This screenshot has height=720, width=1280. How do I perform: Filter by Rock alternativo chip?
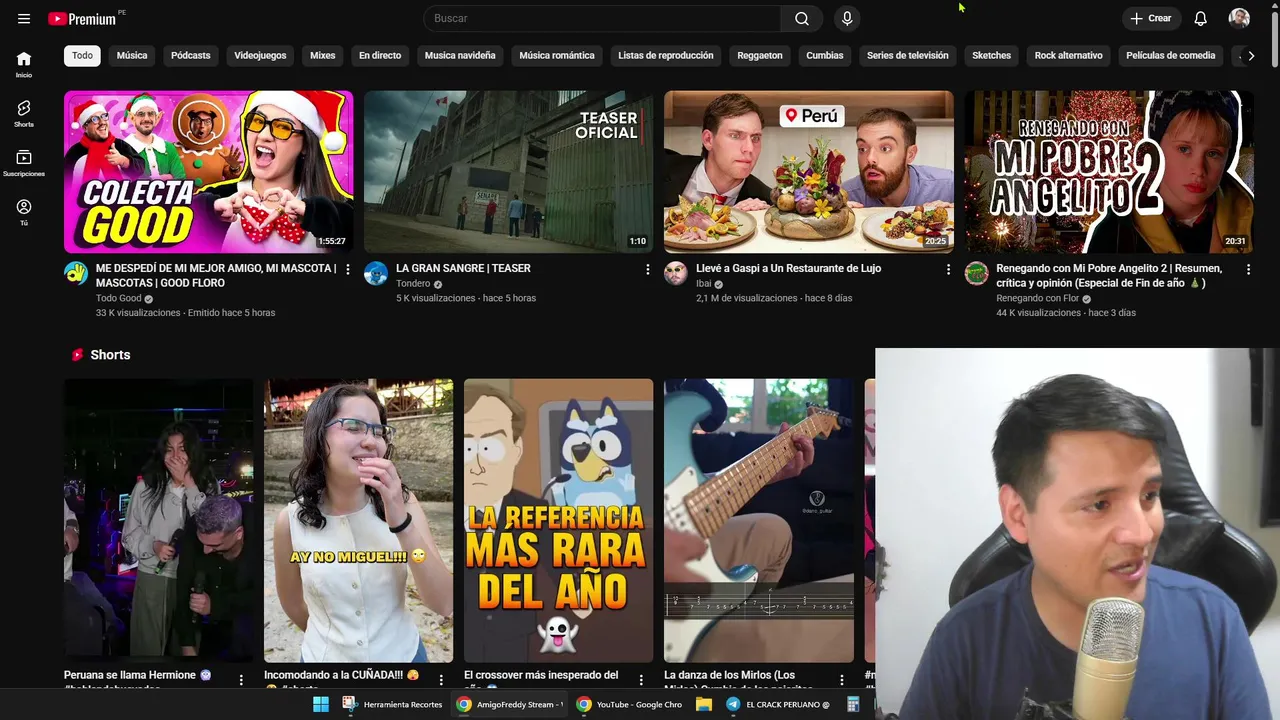[x=1069, y=55]
